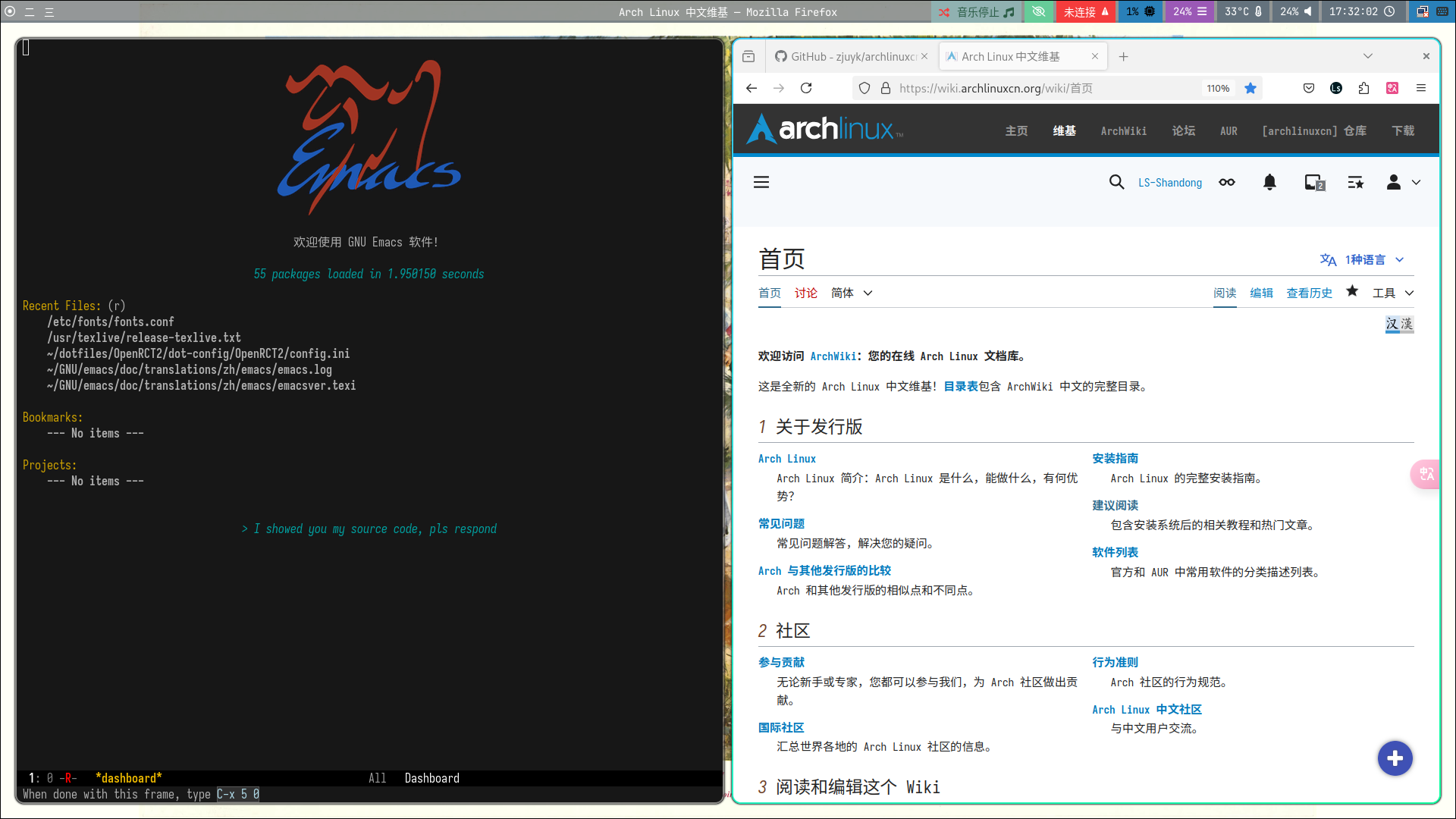
Task: Open the 国际社区 link
Action: (781, 727)
